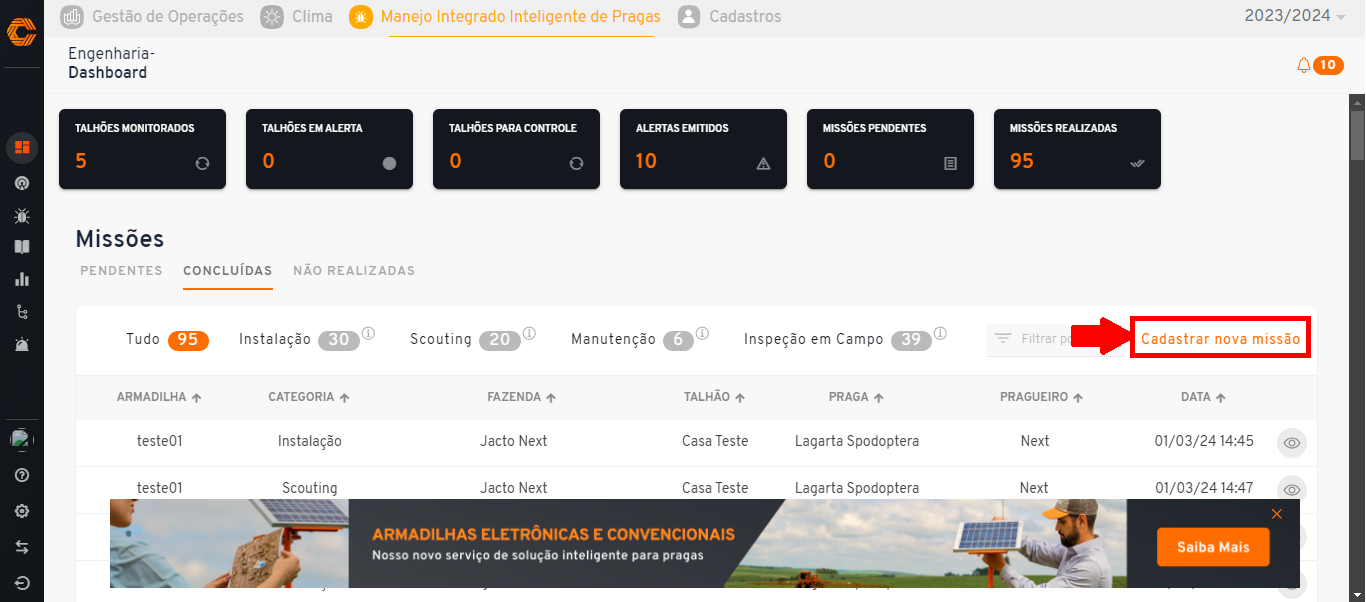
Task: Filter missions by Instalação
Action: (299, 340)
